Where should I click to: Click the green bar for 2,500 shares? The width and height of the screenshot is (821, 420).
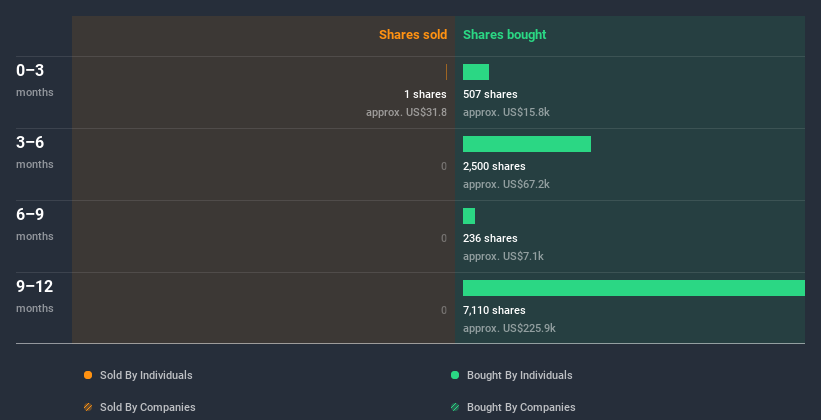click(x=527, y=144)
